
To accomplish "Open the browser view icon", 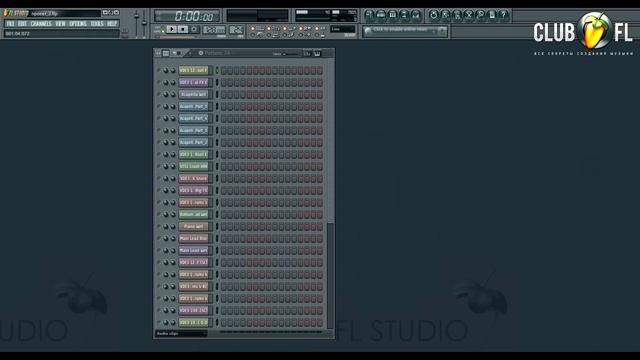I will coord(404,15).
